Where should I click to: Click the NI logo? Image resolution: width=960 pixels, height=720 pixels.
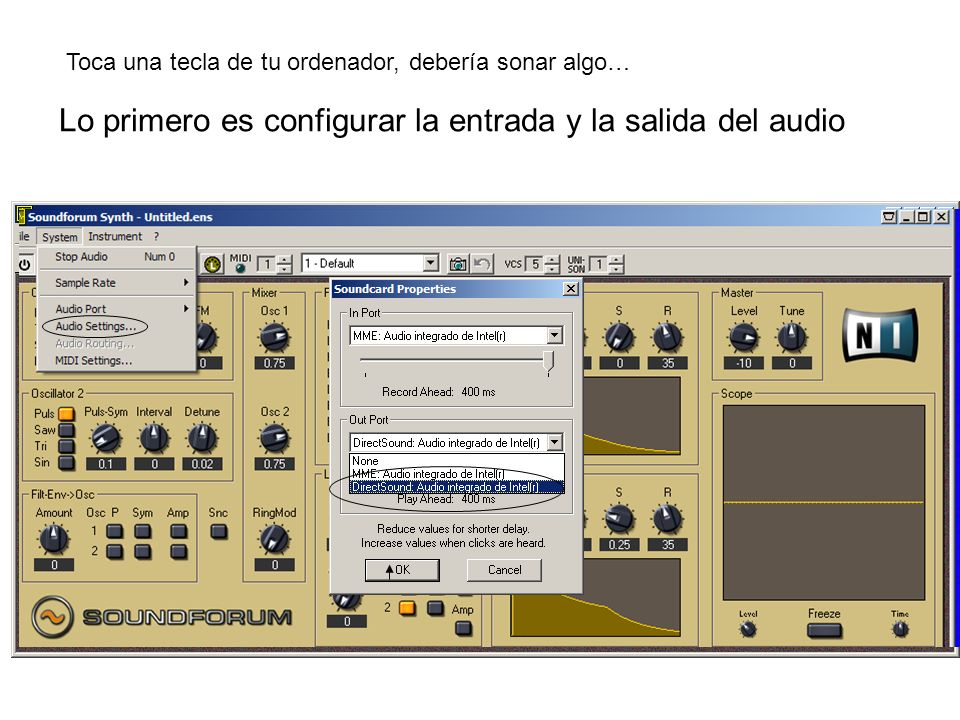coord(880,336)
